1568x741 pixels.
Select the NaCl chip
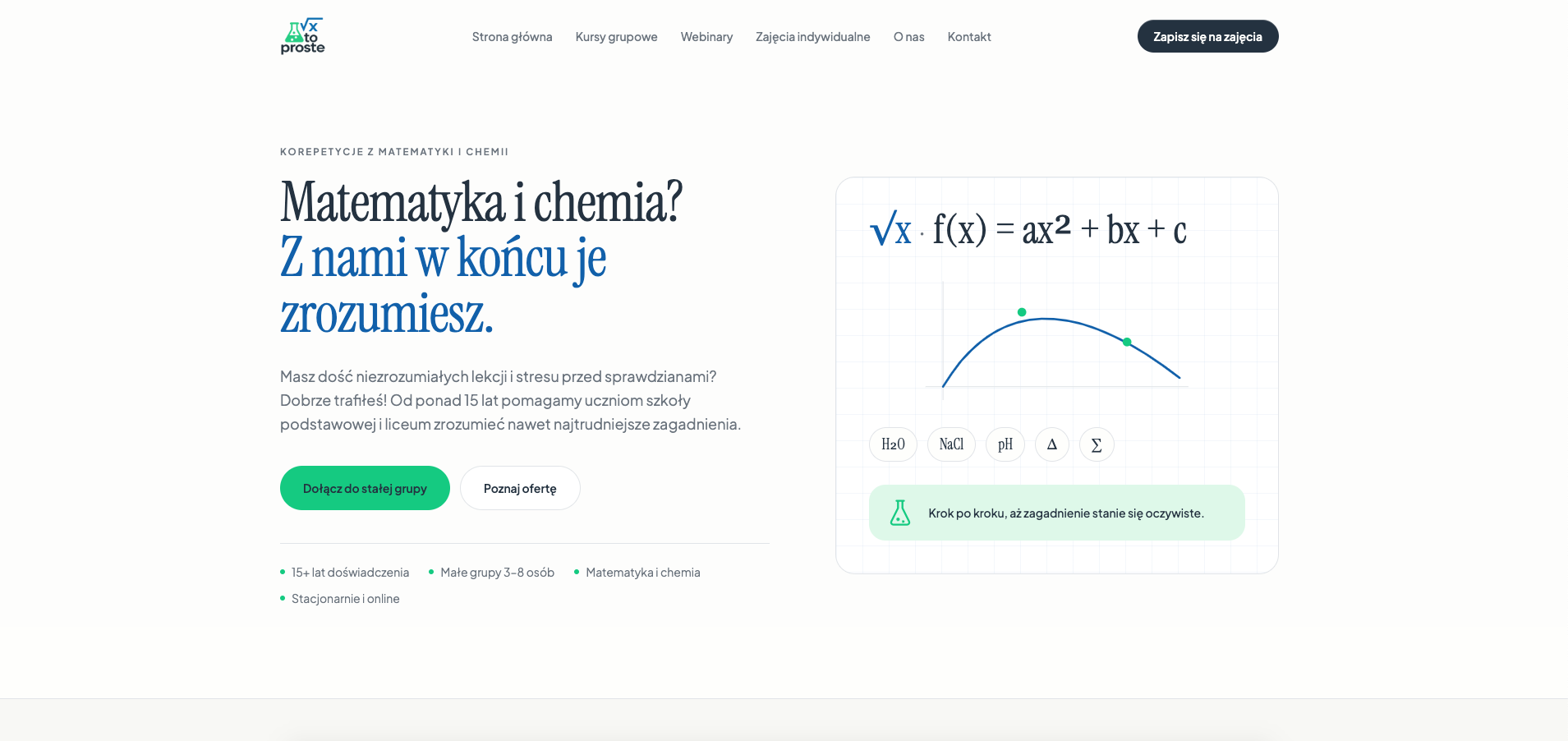[951, 444]
